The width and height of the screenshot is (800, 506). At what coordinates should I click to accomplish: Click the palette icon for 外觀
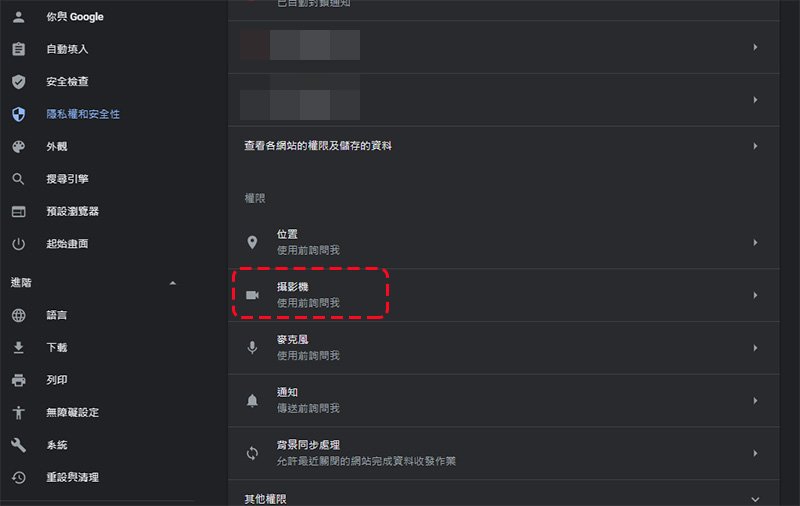(18, 147)
